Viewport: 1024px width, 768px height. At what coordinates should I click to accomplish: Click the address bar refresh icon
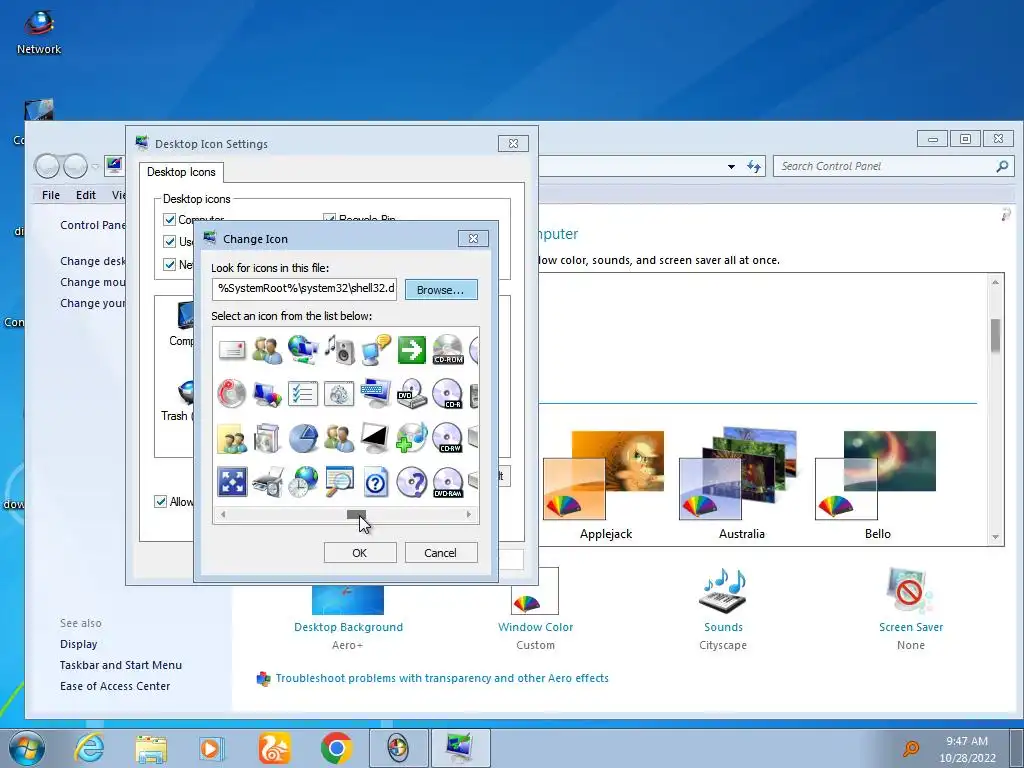754,167
